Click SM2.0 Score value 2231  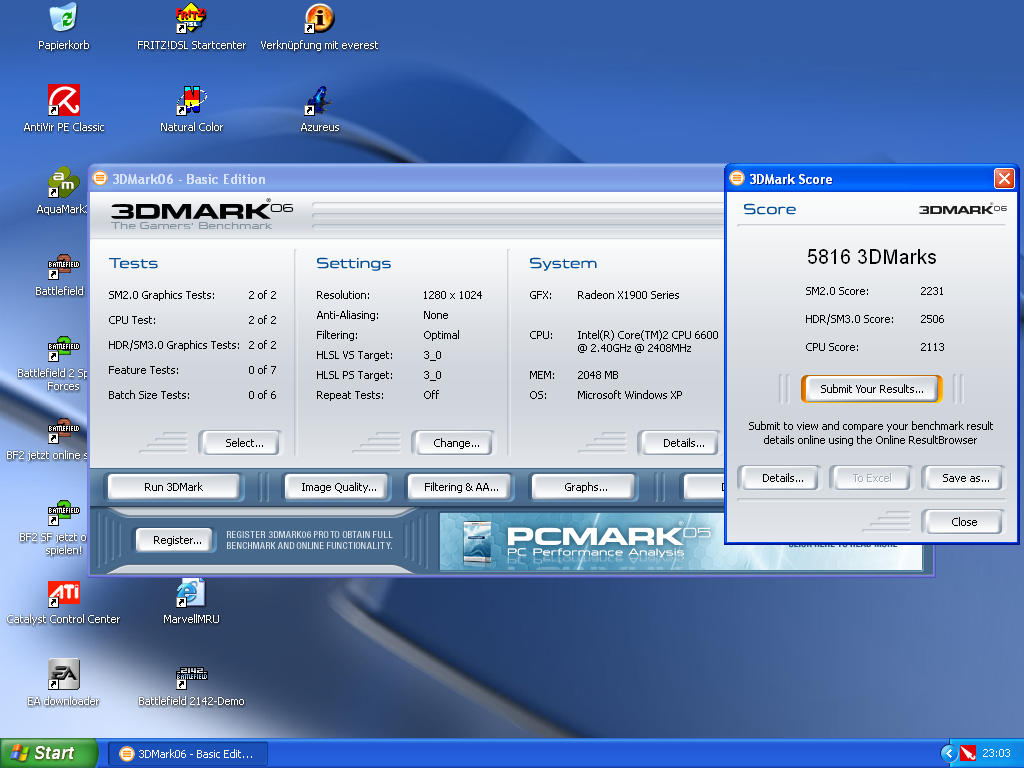[x=932, y=291]
